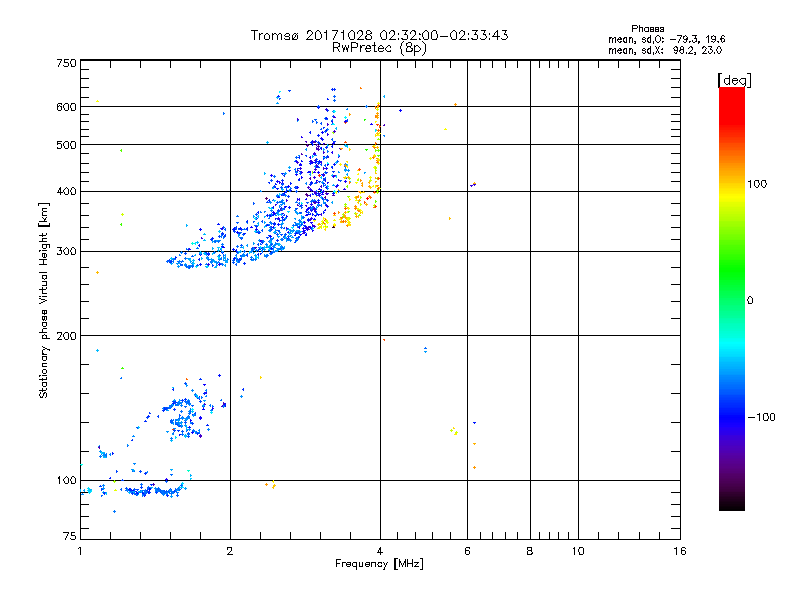Click the 'mean, sd,X: 98.2, 23.0' statistic line

pyautogui.click(x=665, y=50)
